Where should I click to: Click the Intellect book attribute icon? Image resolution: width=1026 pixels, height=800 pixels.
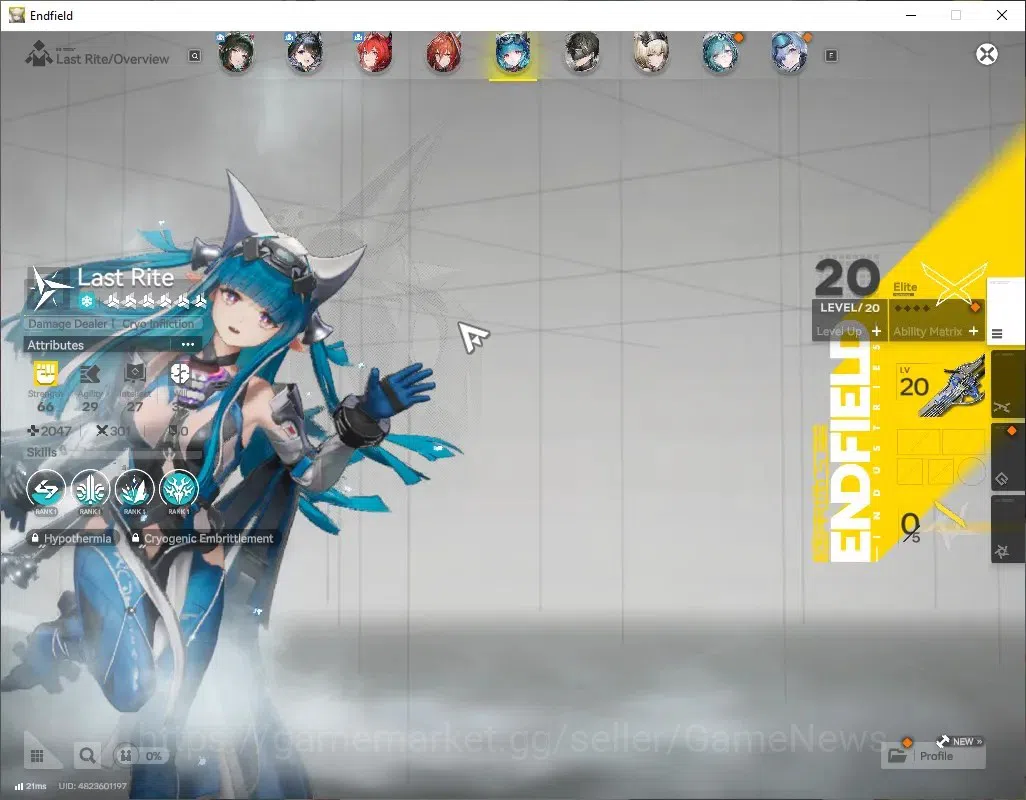click(x=135, y=374)
